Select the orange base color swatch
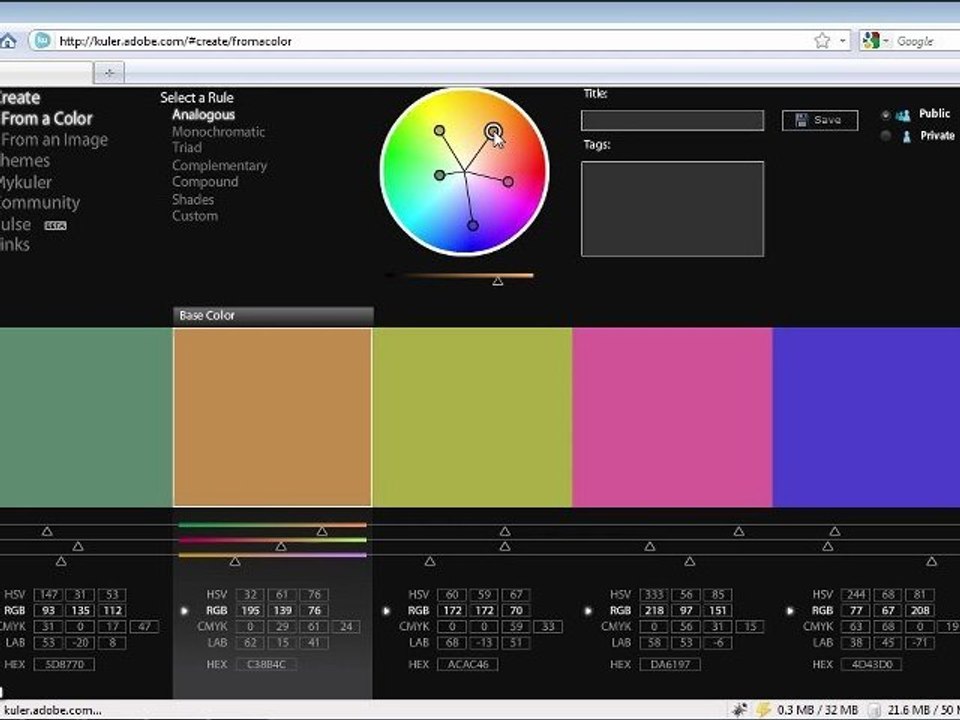Screen dimensions: 960x720 tap(272, 418)
